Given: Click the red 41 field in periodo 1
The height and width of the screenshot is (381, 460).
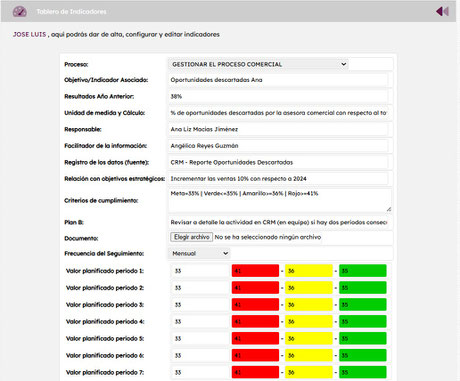Looking at the screenshot, I should point(255,271).
